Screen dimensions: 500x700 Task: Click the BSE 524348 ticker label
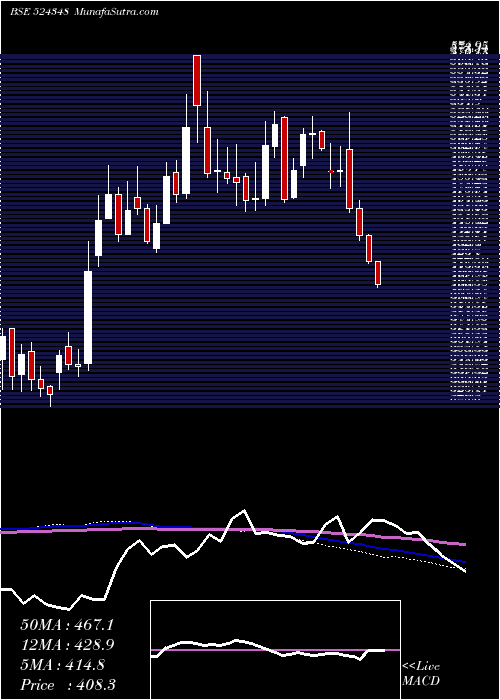pyautogui.click(x=39, y=12)
